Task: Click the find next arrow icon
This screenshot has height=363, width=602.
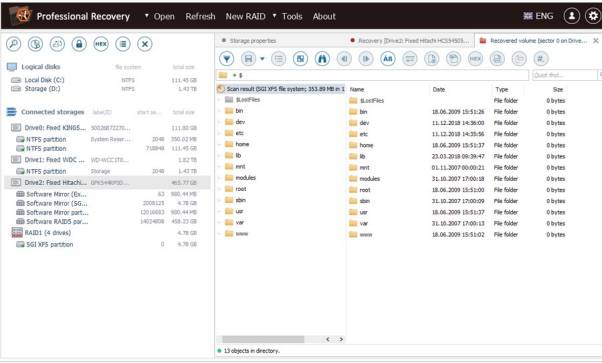Action: (366, 59)
